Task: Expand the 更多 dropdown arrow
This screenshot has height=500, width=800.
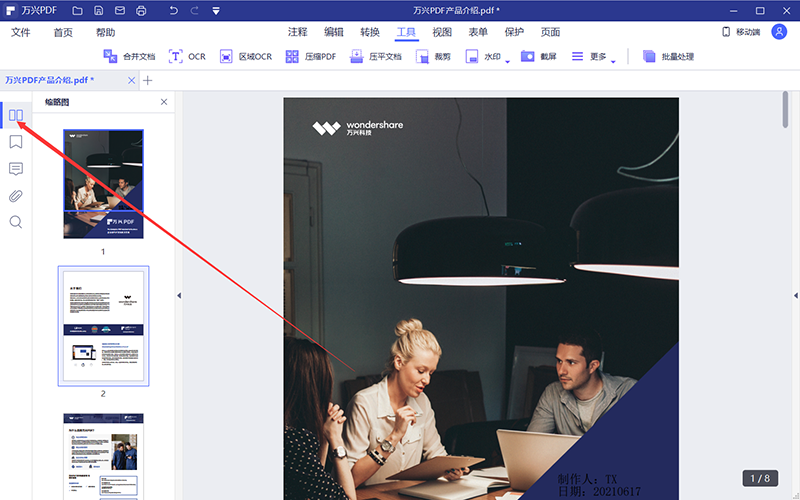Action: pyautogui.click(x=613, y=62)
